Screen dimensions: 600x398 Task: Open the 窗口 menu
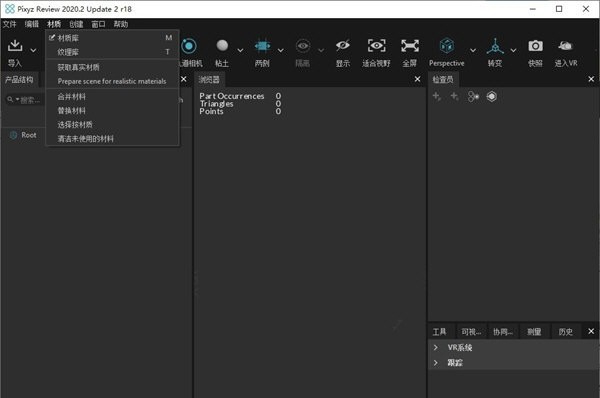pyautogui.click(x=98, y=24)
